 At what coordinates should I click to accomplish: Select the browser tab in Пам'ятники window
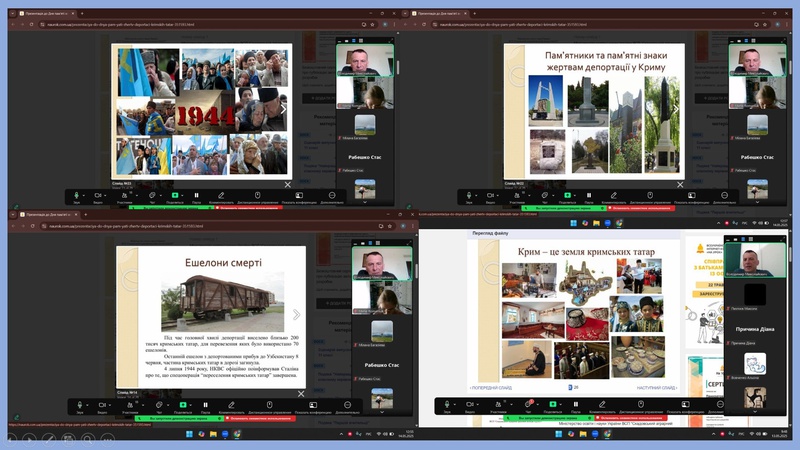pyautogui.click(x=439, y=13)
